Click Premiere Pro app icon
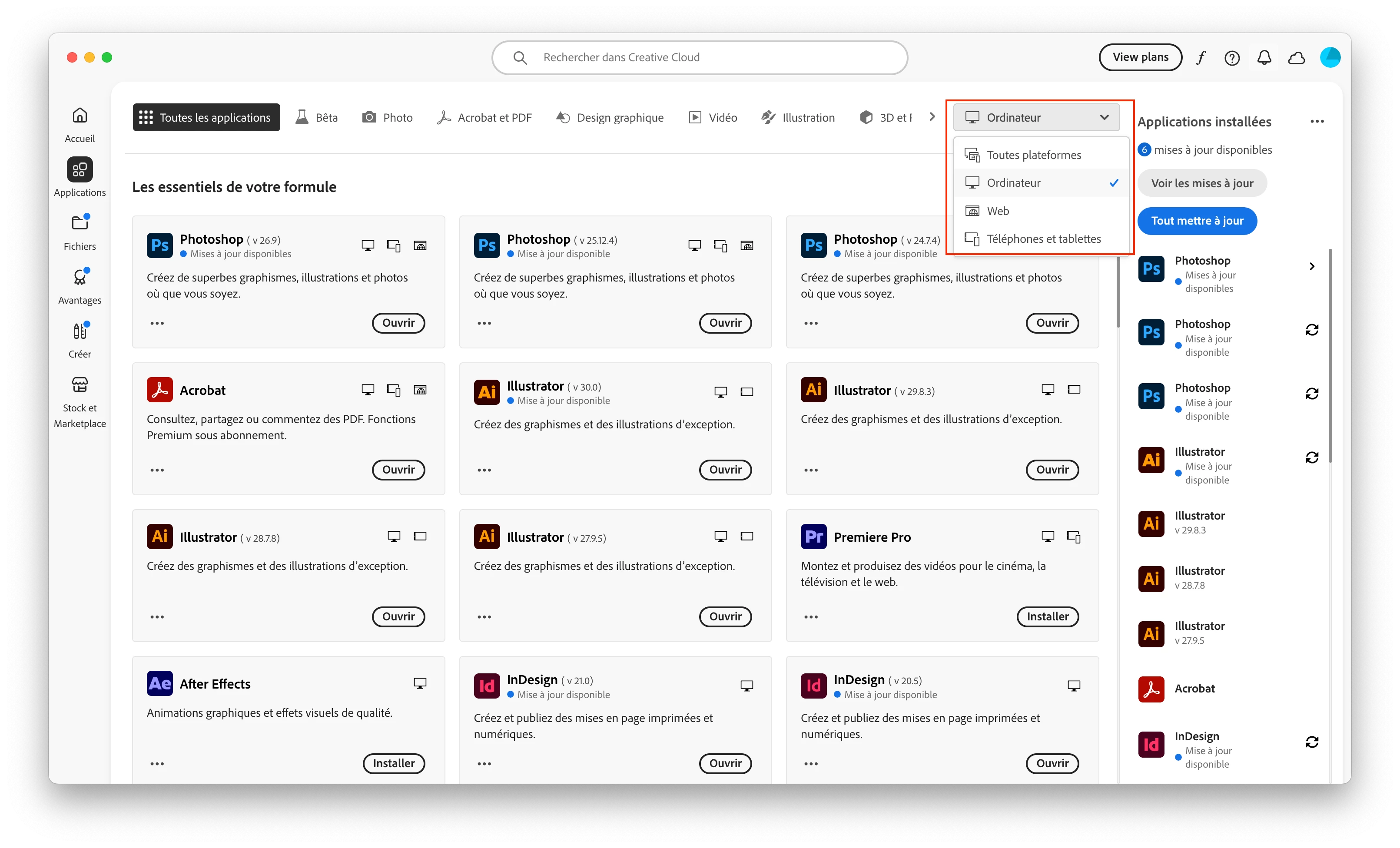1400x848 pixels. (814, 537)
